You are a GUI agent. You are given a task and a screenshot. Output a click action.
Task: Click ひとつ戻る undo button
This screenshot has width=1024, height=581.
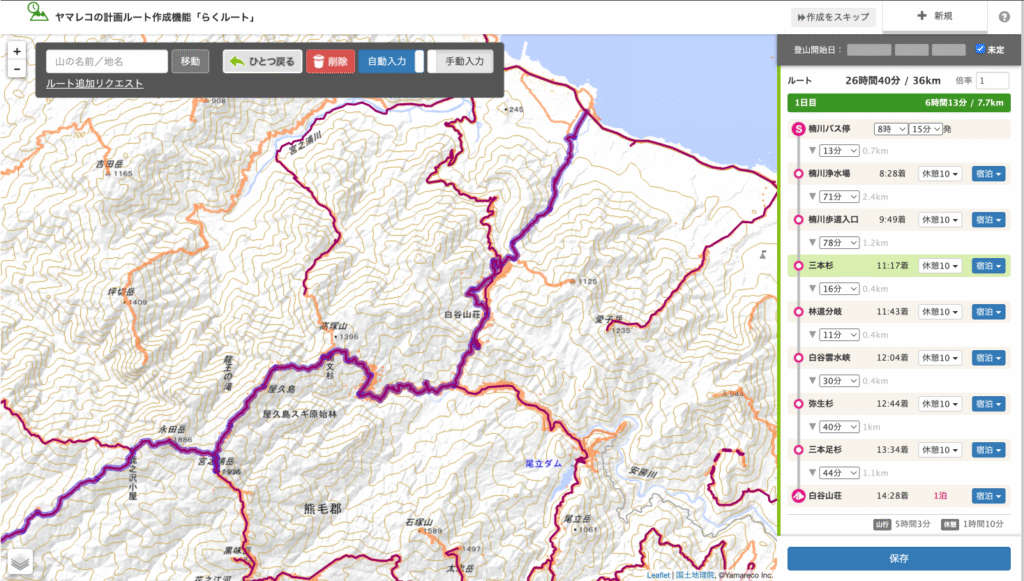click(x=263, y=61)
